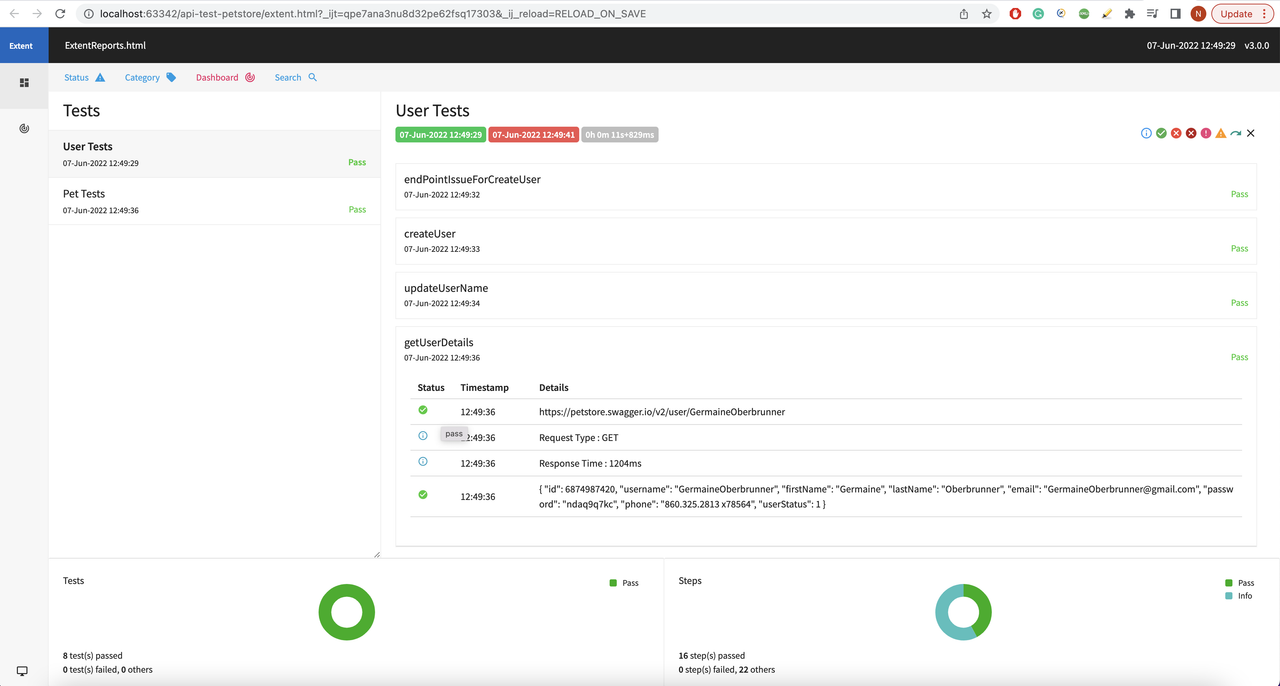1280x686 pixels.
Task: Click the green start time badge 12:49:29
Action: tap(441, 135)
